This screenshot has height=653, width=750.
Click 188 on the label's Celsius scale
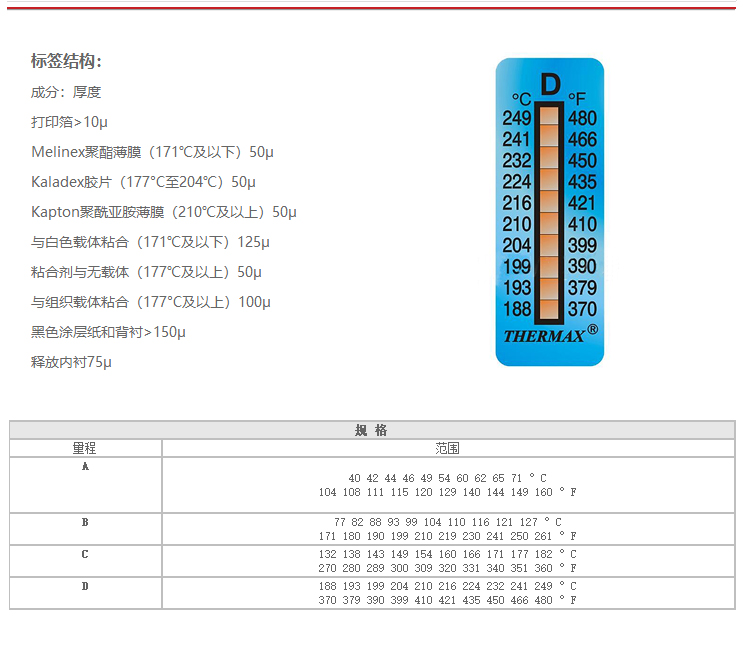[517, 309]
